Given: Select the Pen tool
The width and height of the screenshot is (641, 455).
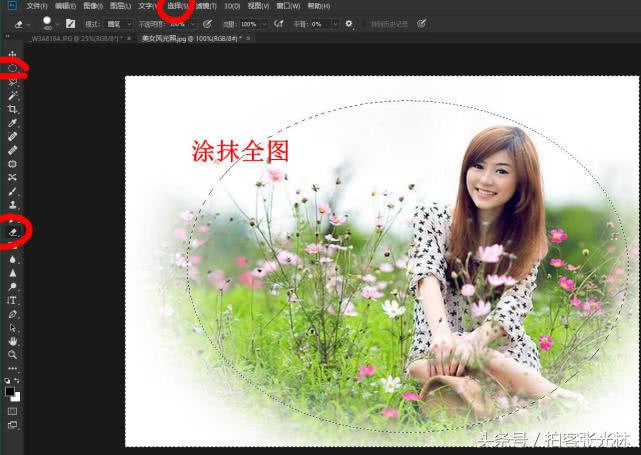Looking at the screenshot, I should click(x=13, y=314).
